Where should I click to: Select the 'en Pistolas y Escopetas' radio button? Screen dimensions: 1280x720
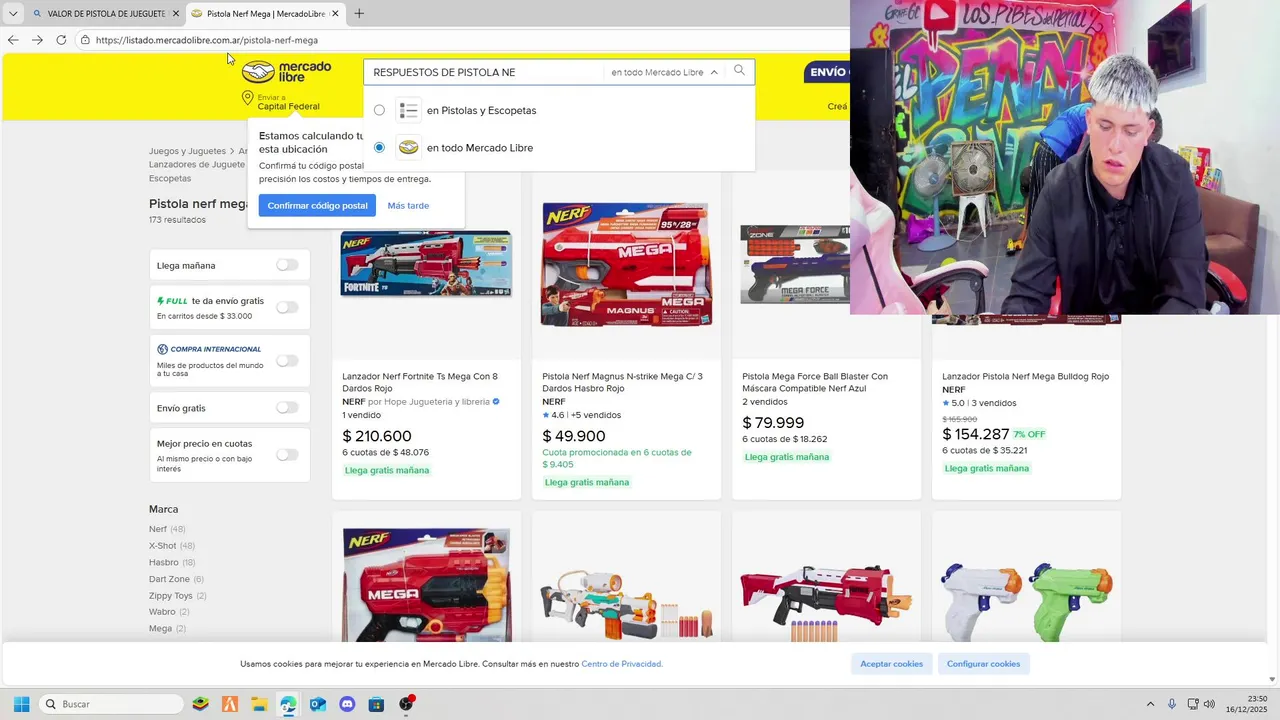coord(379,110)
